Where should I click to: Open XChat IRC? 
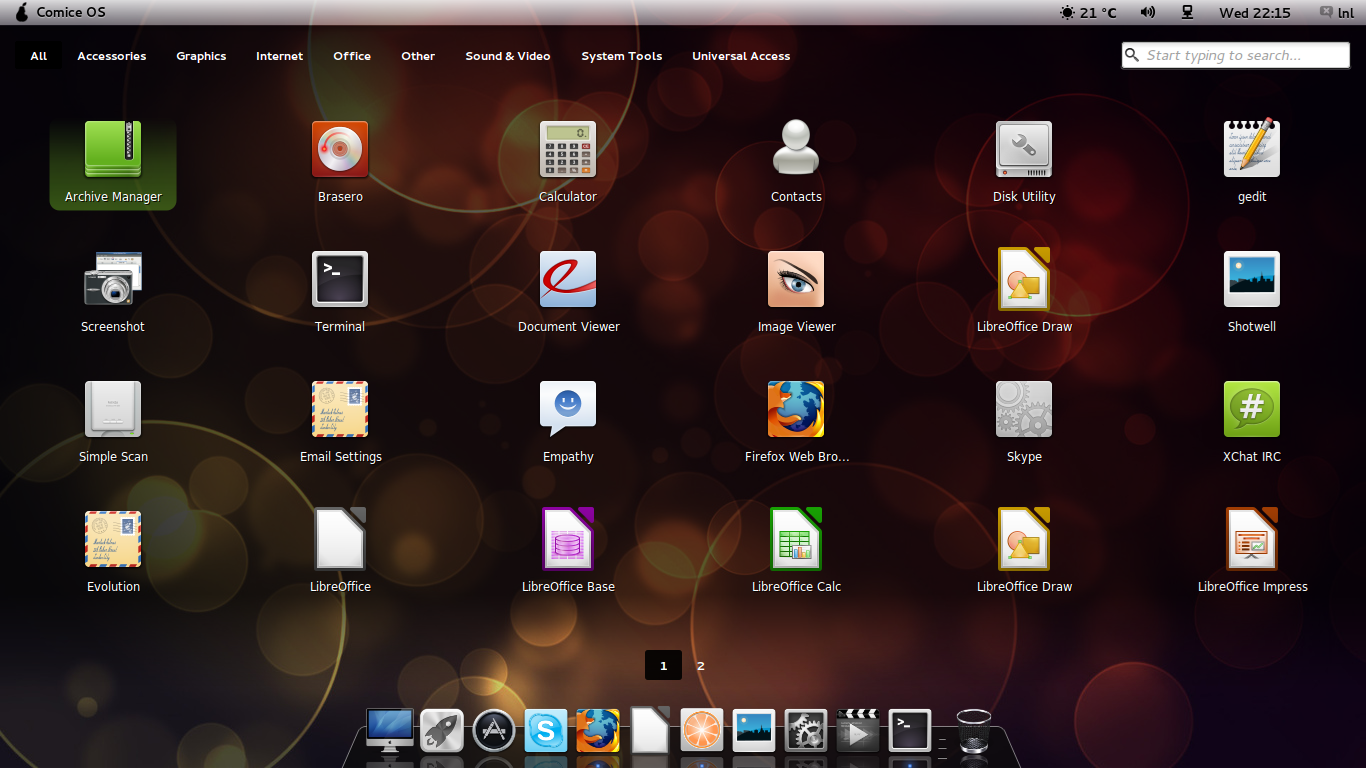pos(1251,409)
